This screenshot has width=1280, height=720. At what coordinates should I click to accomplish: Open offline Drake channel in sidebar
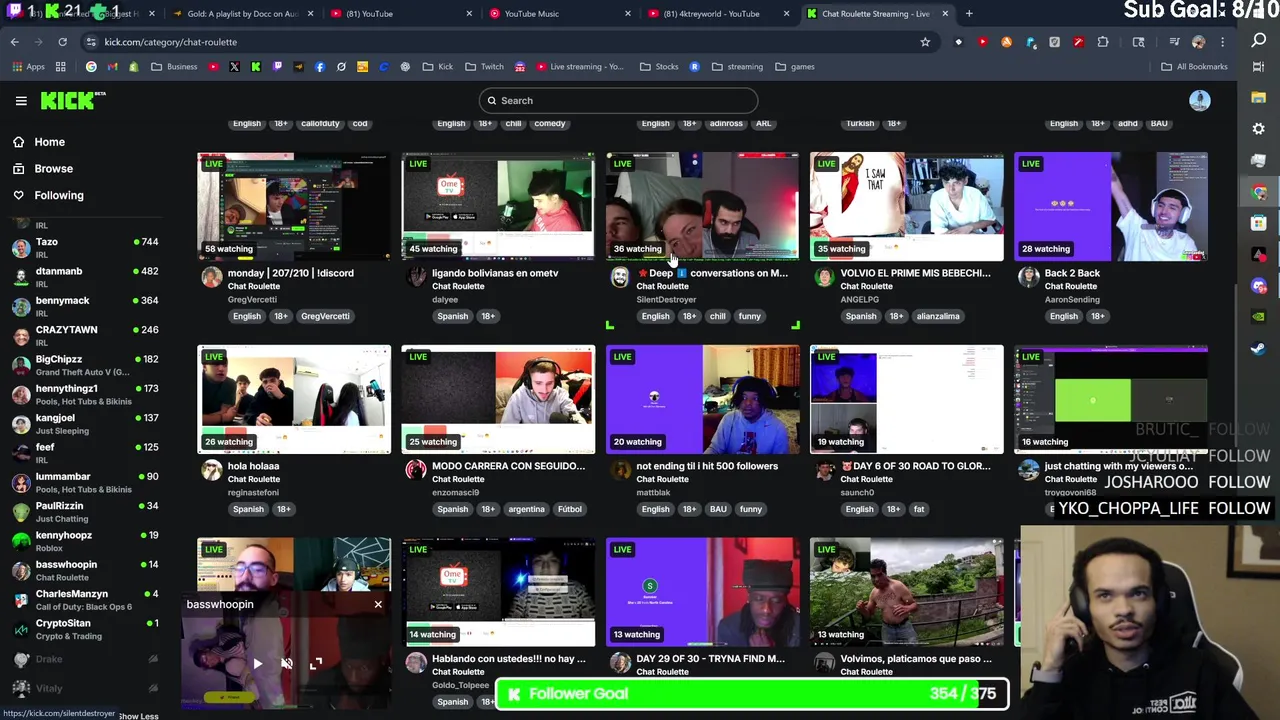[x=86, y=659]
